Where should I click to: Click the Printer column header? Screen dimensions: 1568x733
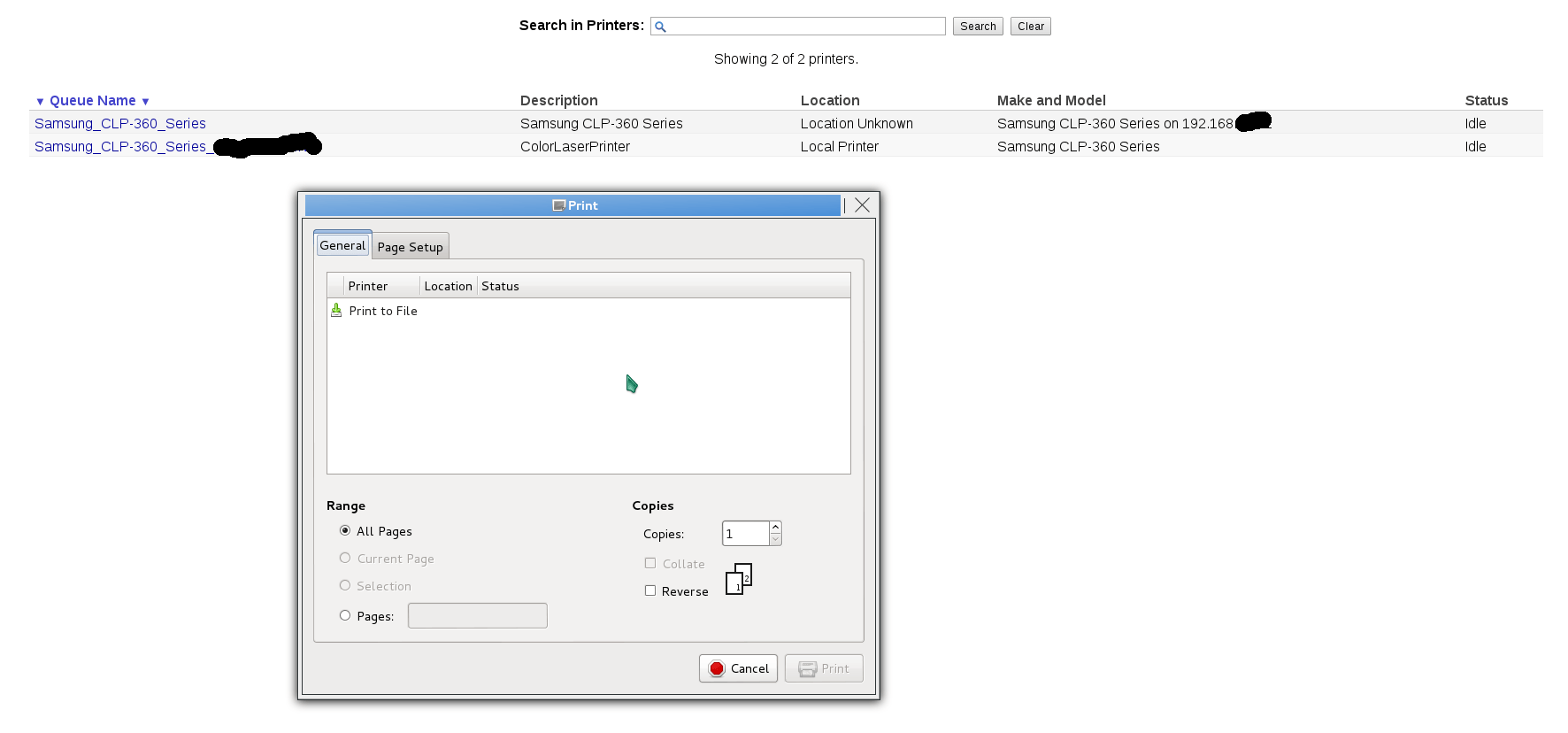[381, 286]
